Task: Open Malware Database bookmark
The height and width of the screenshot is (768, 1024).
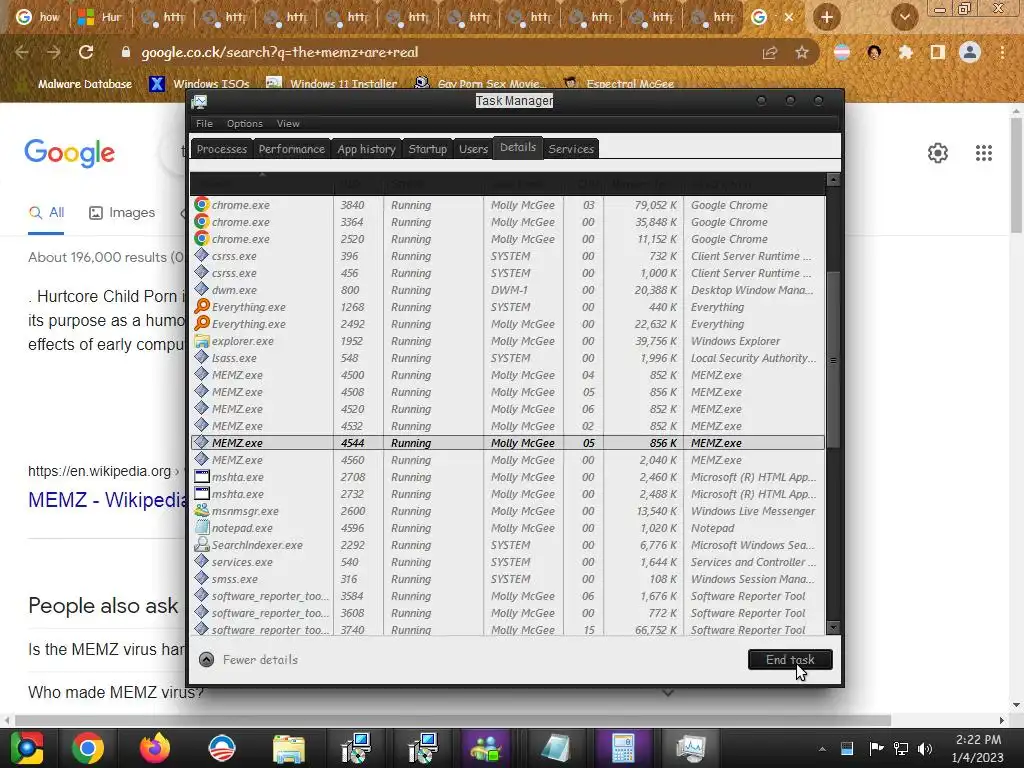Action: pos(84,84)
